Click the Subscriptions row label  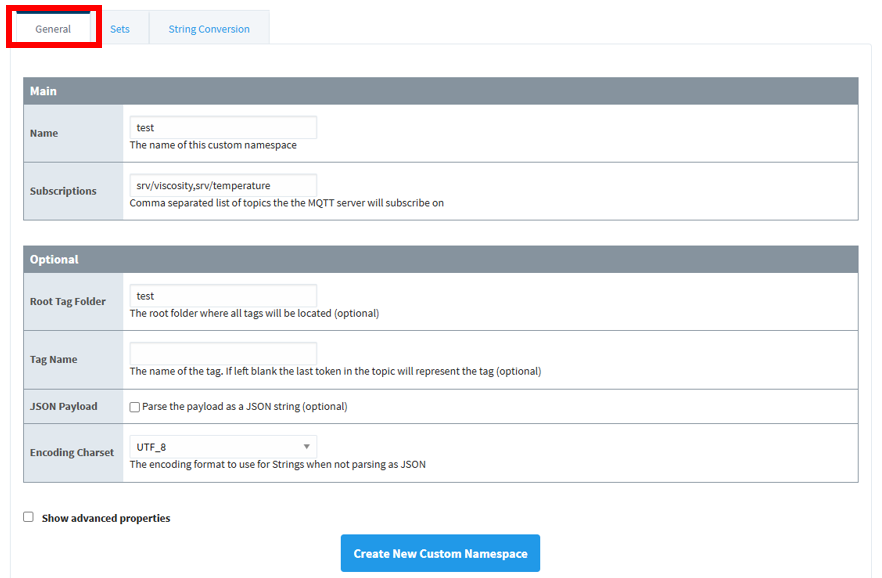click(x=63, y=191)
